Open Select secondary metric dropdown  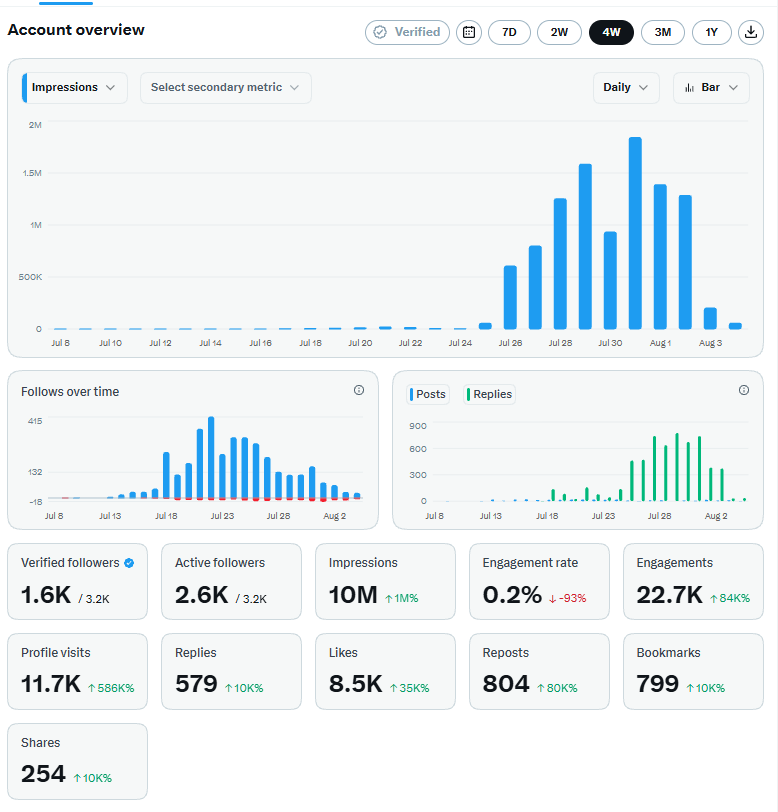[225, 88]
